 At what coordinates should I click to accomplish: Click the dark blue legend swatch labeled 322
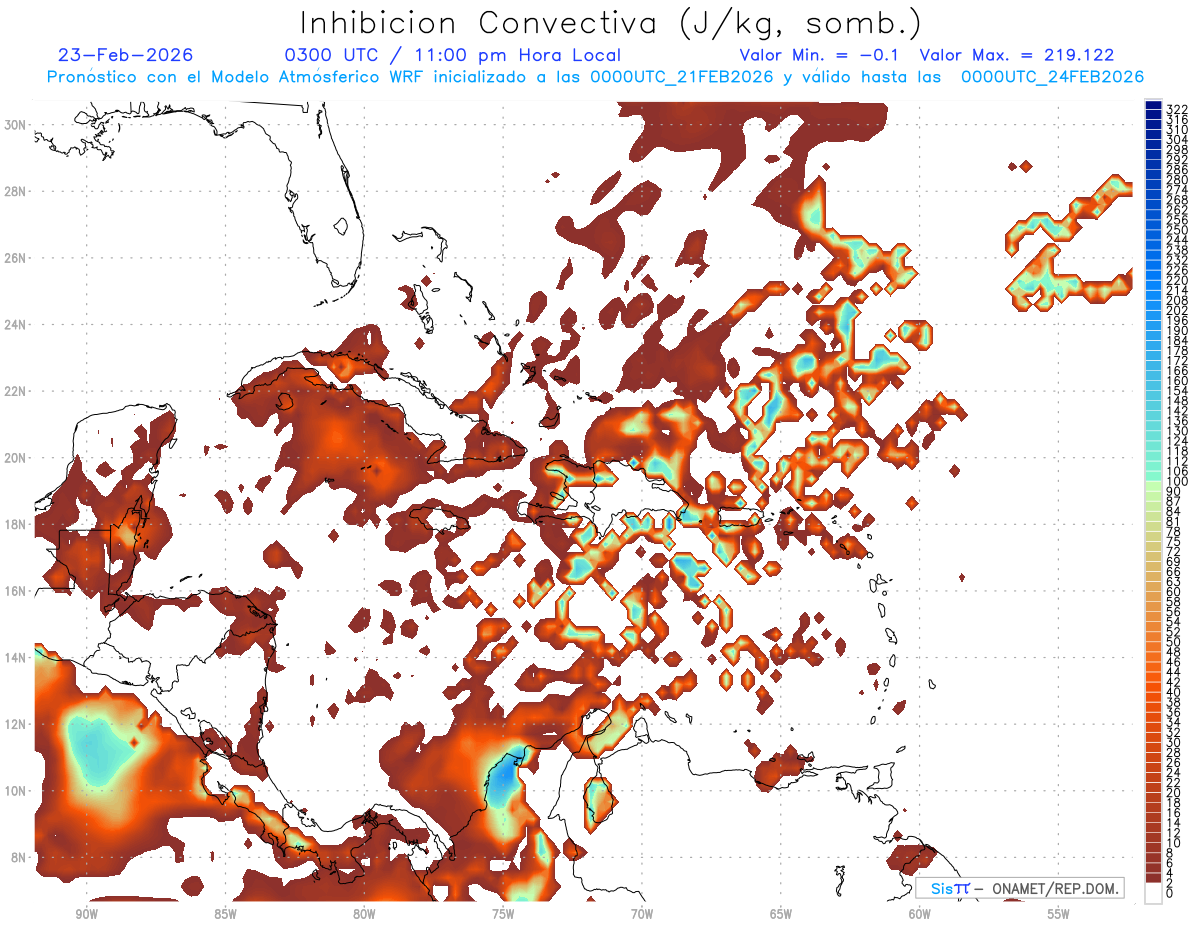click(x=1154, y=105)
